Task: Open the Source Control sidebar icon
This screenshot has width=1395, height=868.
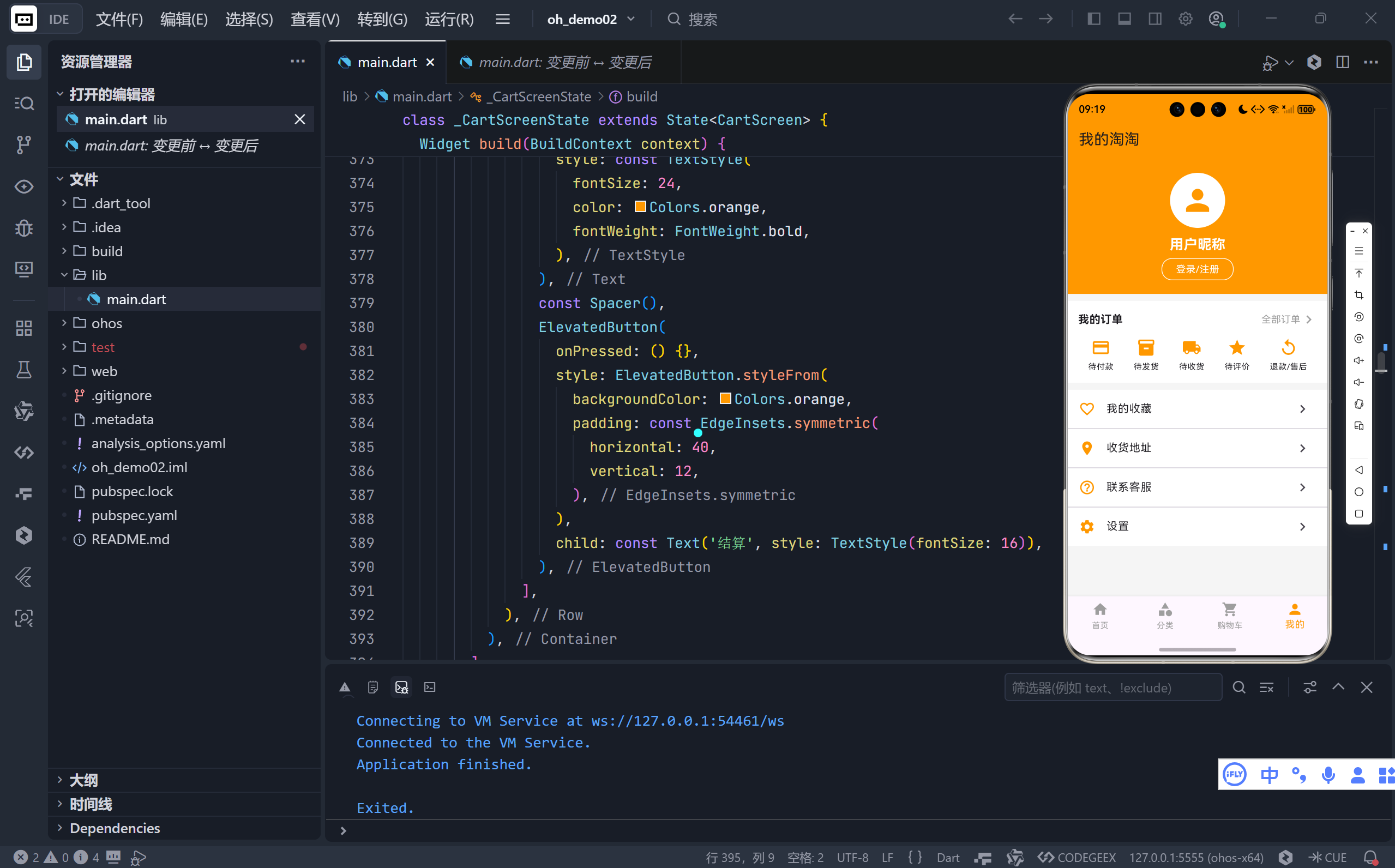Action: [23, 144]
